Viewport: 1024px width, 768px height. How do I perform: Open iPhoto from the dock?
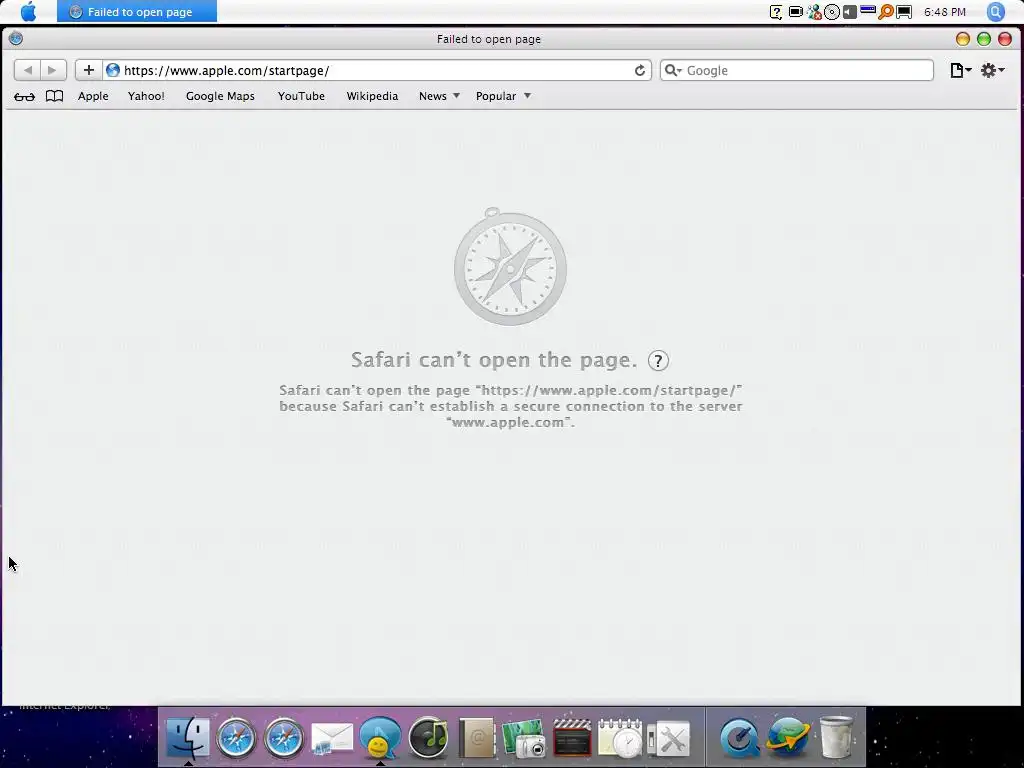524,738
